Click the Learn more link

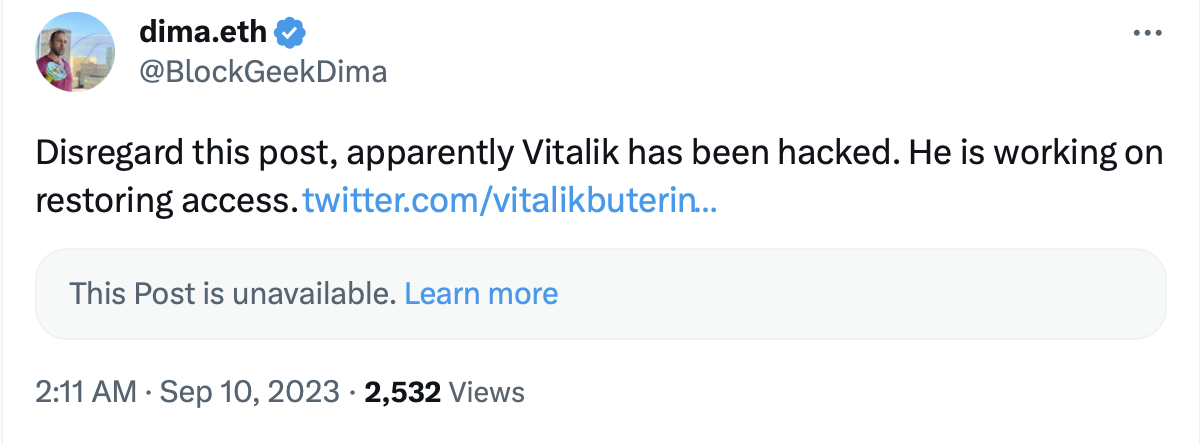[481, 293]
